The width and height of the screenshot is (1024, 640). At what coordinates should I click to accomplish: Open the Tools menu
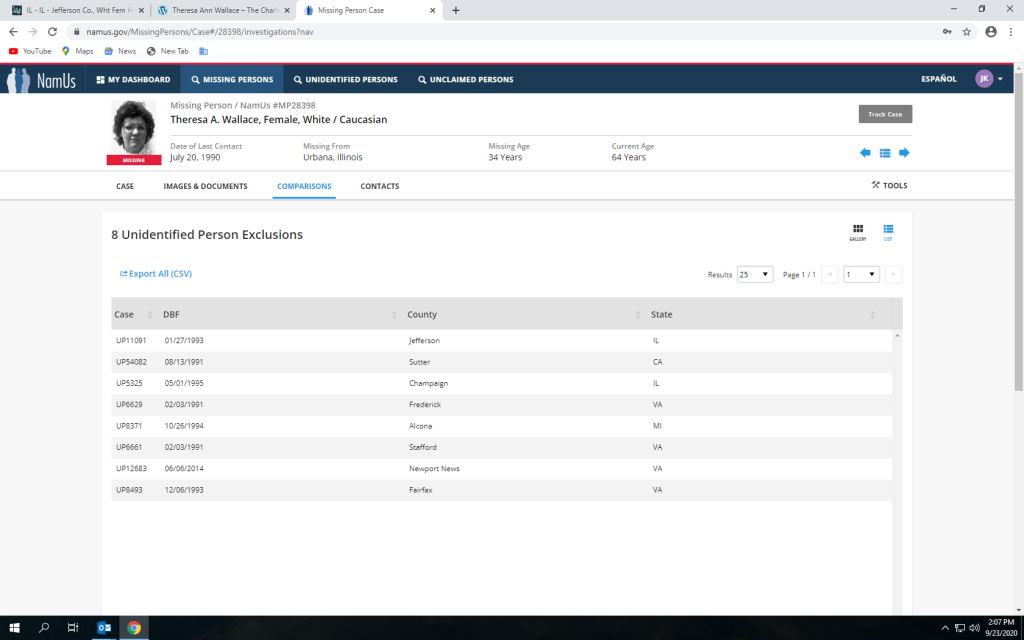coord(889,185)
